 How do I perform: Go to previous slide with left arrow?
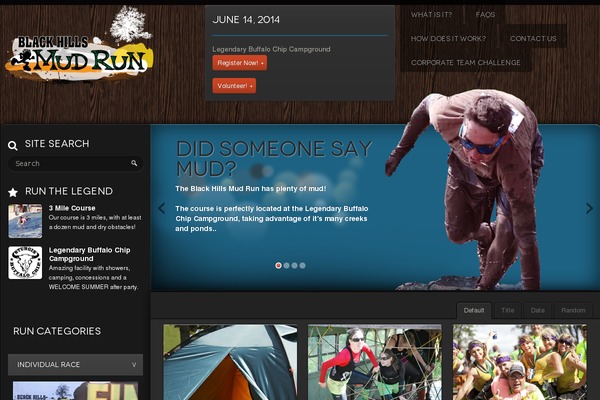pyautogui.click(x=161, y=208)
